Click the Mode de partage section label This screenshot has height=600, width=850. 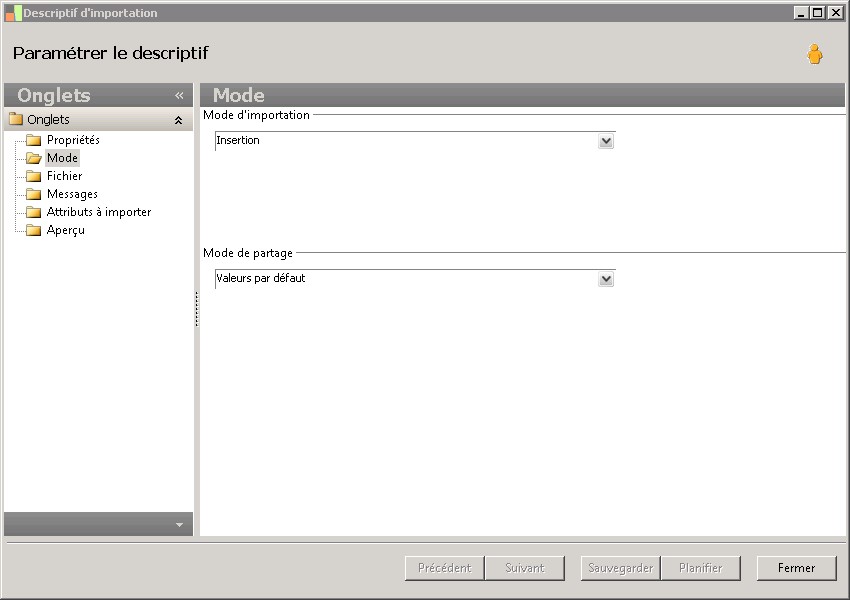(248, 253)
